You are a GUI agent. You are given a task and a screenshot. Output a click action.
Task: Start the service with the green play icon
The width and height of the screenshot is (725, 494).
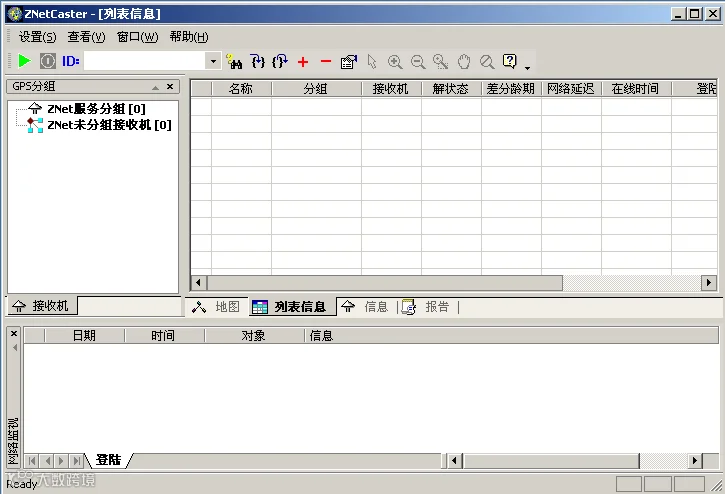24,61
